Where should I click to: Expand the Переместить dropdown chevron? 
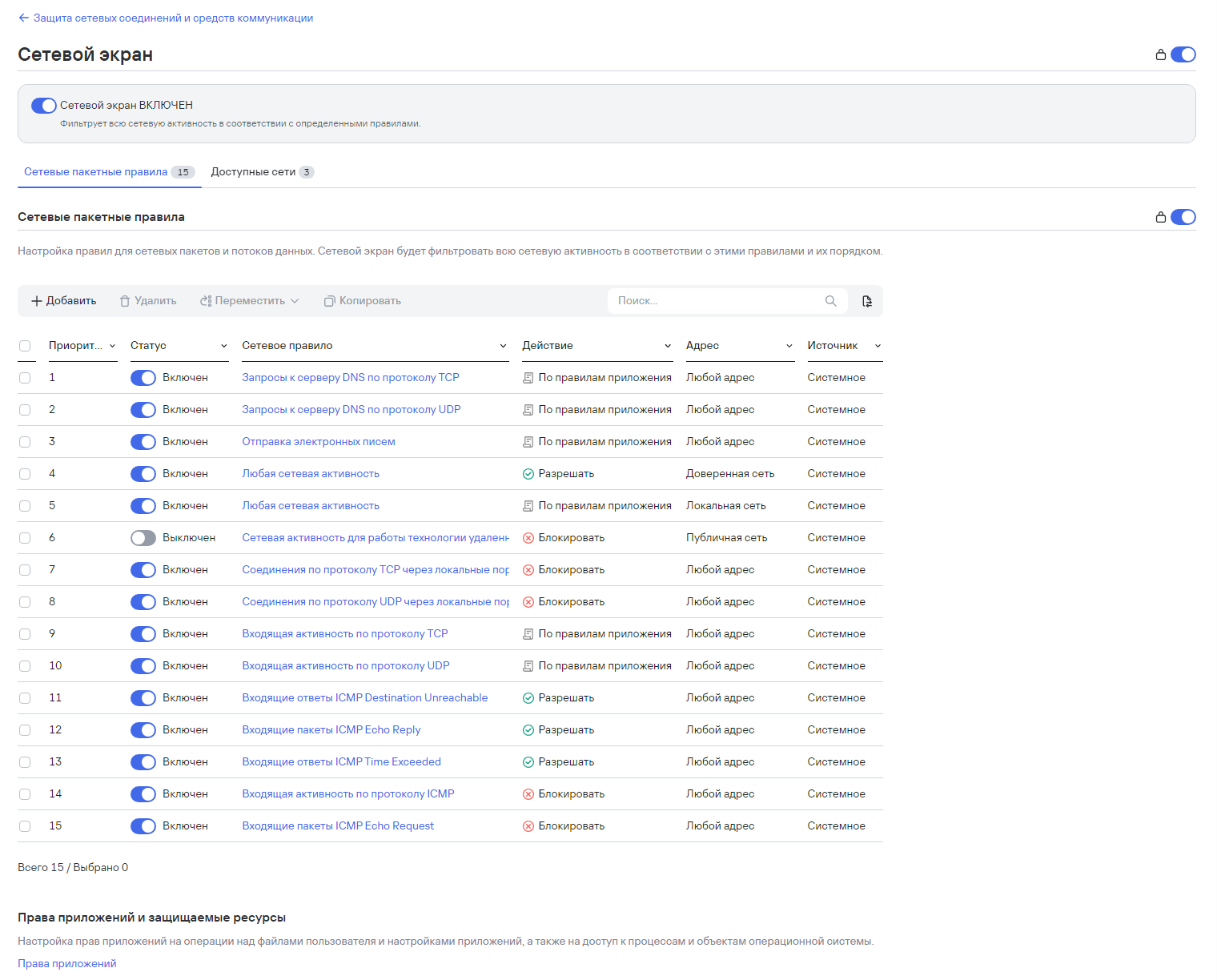tap(295, 301)
